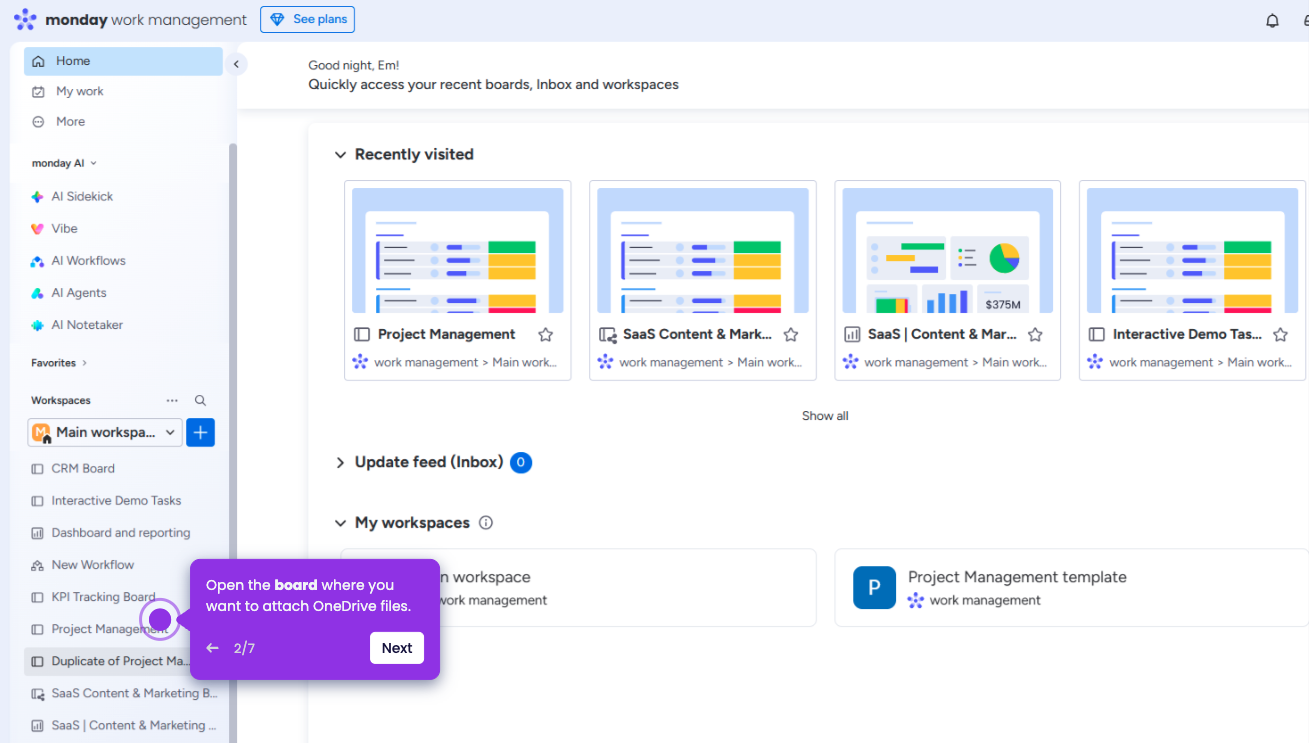Collapse the My workspaces section
This screenshot has height=743, width=1309.
click(x=340, y=523)
